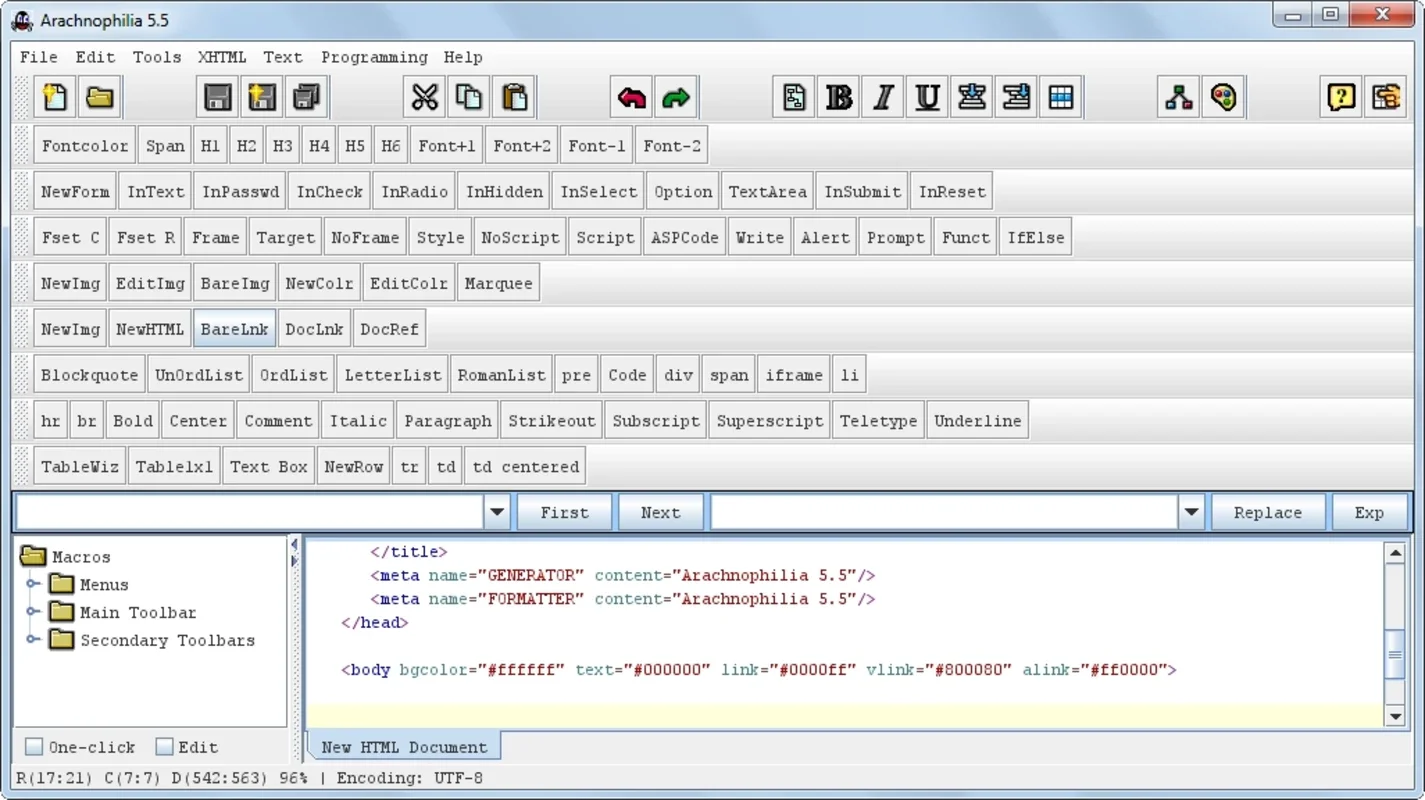This screenshot has height=800, width=1425.
Task: Click the document icon left of bold B
Action: pos(794,97)
